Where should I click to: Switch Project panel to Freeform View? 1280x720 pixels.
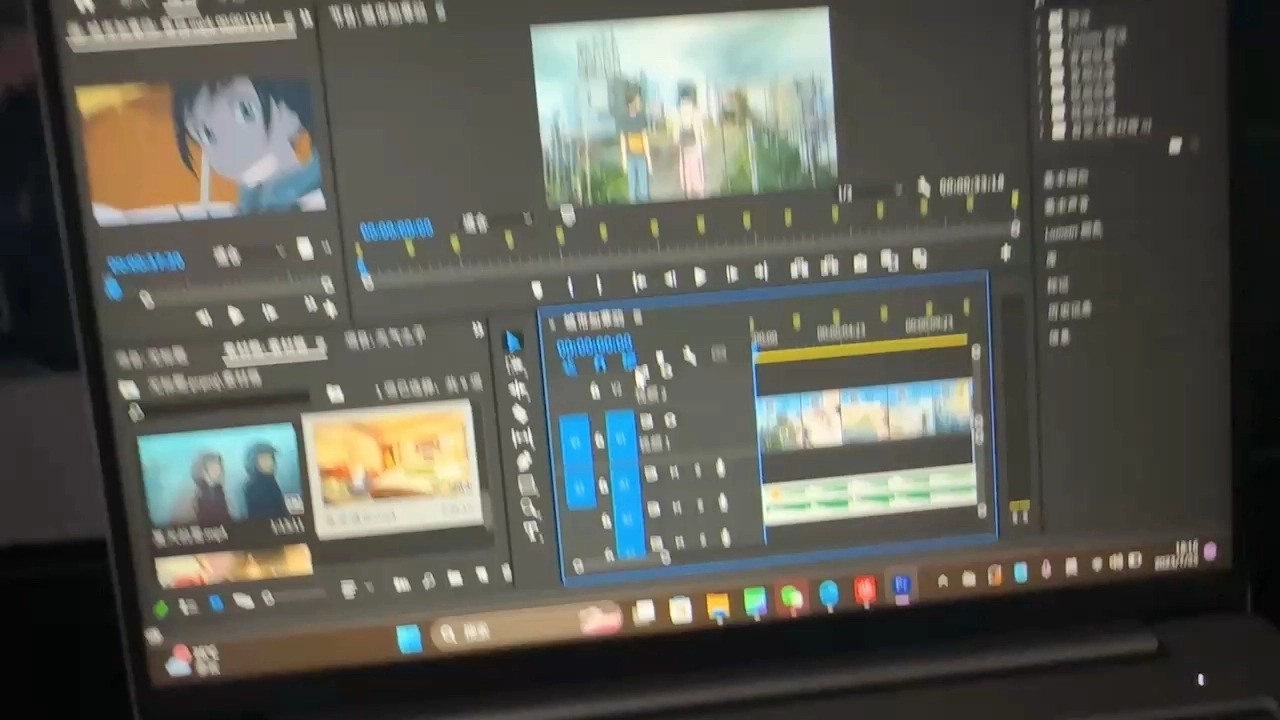pos(243,599)
